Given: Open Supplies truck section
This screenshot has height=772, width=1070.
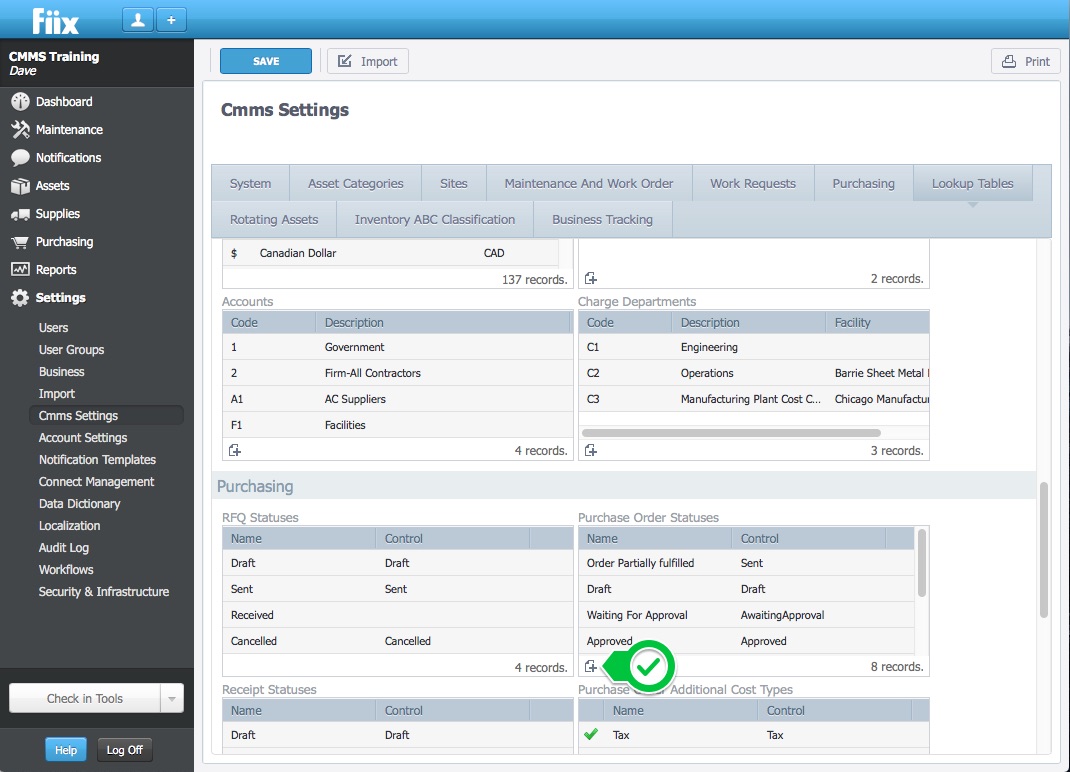Looking at the screenshot, I should pyautogui.click(x=57, y=214).
